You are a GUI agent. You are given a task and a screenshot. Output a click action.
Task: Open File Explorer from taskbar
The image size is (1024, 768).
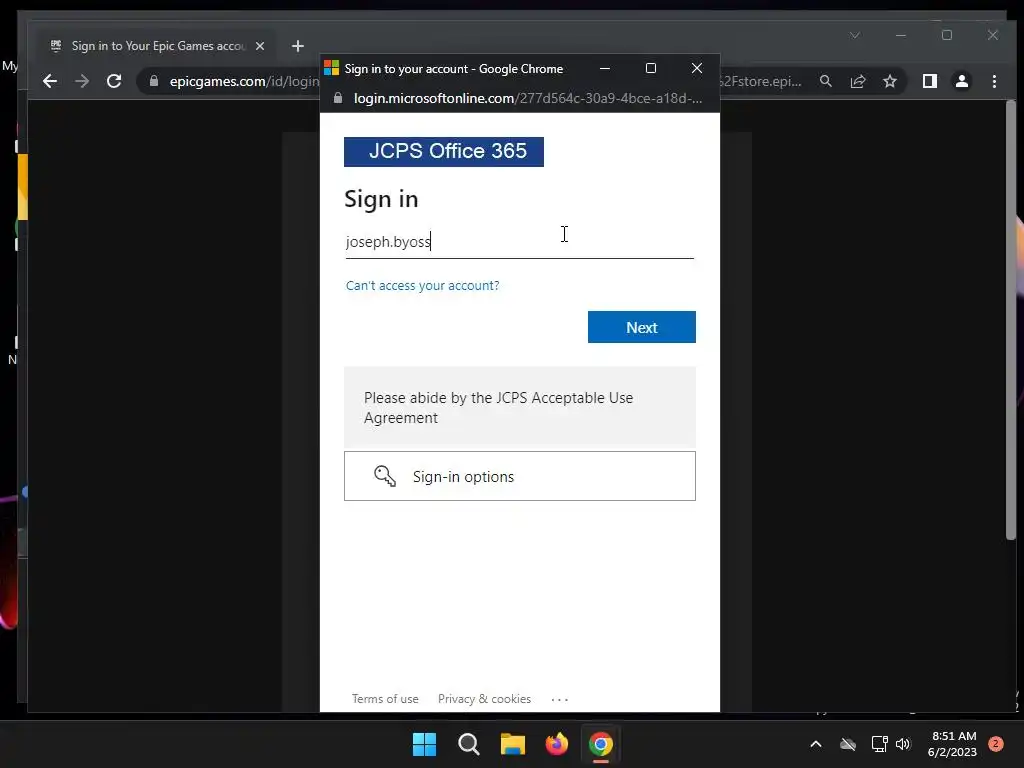[x=513, y=744]
